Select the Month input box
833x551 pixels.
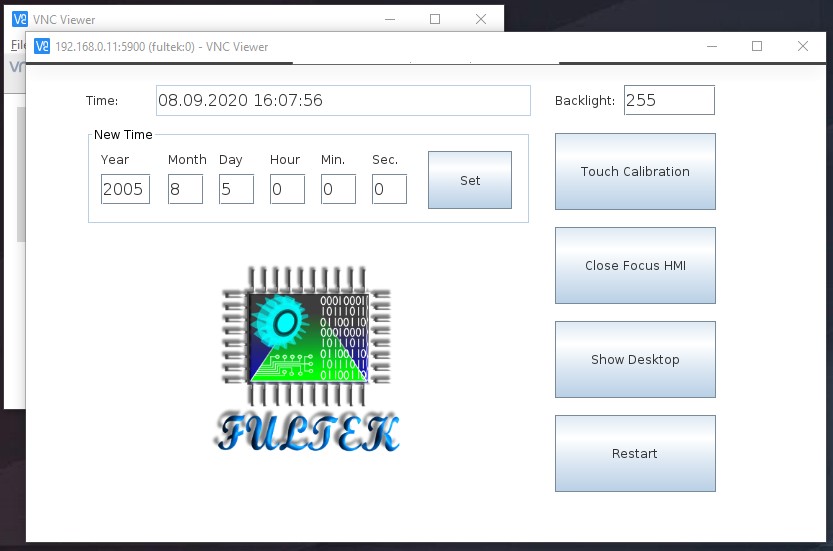click(185, 189)
